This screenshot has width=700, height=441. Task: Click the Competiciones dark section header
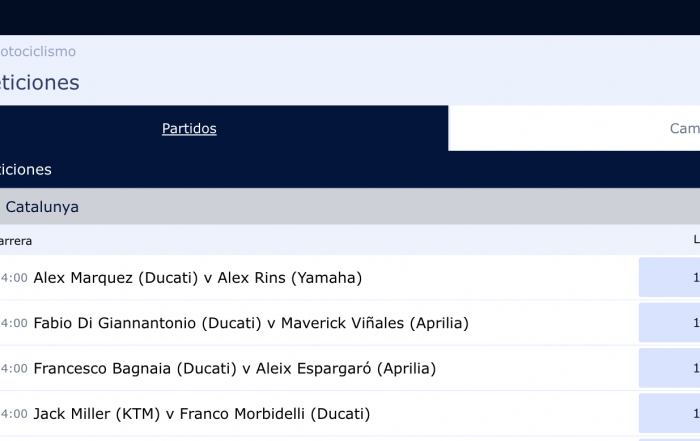350,170
